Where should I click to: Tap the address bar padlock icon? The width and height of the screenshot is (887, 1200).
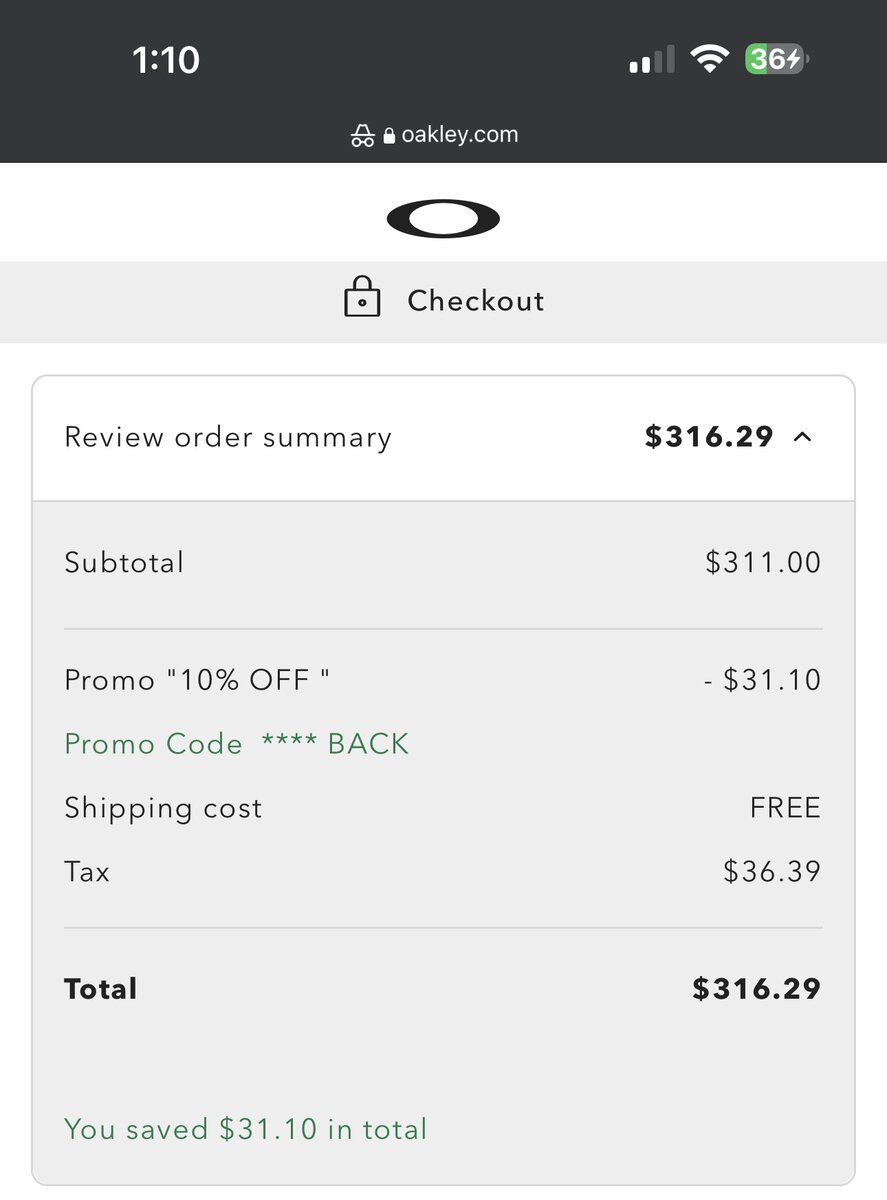point(389,136)
